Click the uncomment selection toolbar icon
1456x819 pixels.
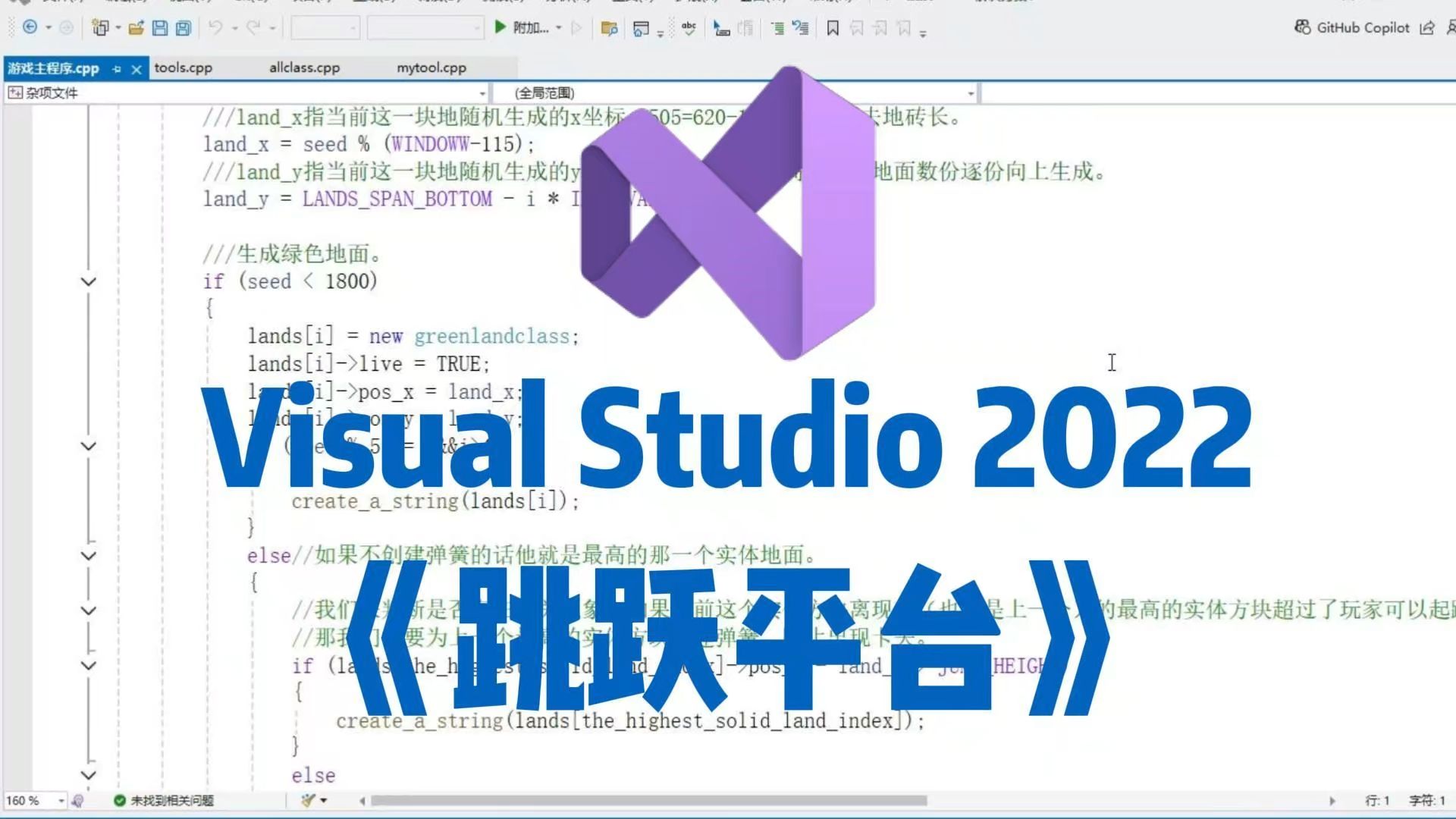tap(745, 29)
